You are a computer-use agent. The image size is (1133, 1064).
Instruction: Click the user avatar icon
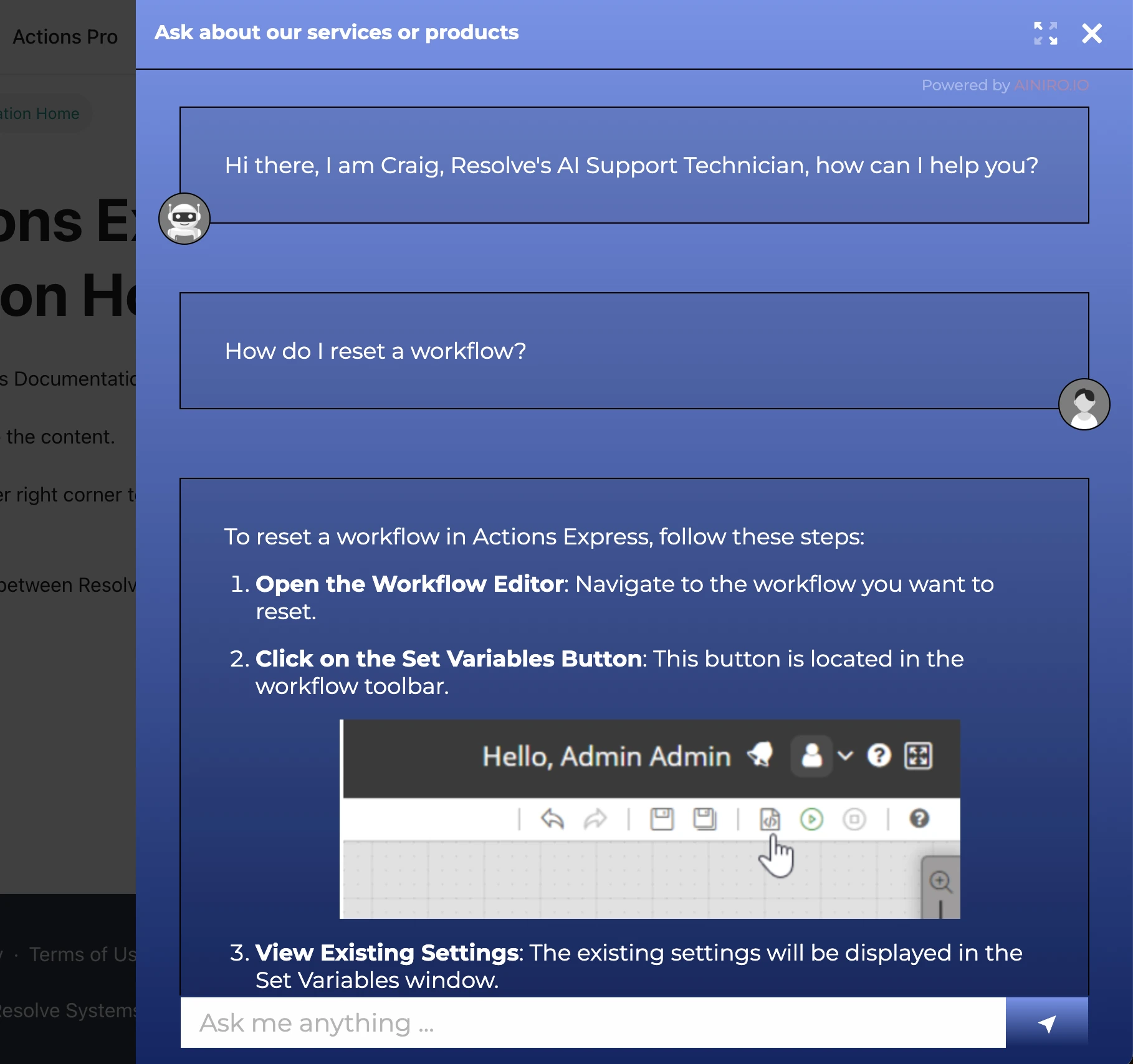(x=1084, y=404)
